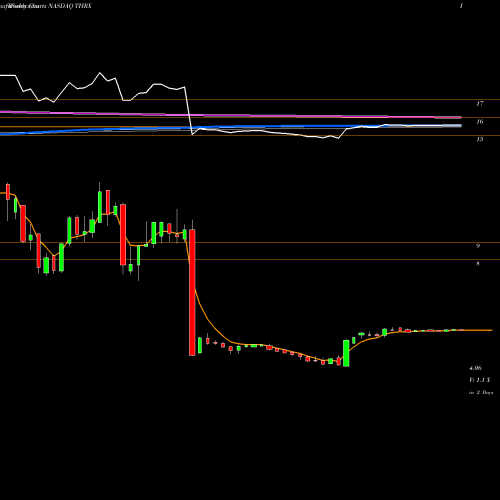Click the V: 1.1 X volume text
Screen dimensions: 500x500
[x=479, y=380]
